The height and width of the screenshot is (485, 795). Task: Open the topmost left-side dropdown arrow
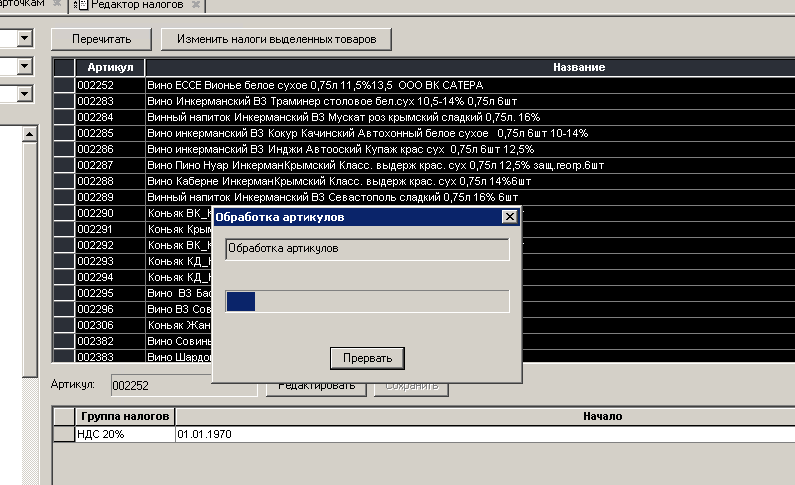(x=24, y=39)
